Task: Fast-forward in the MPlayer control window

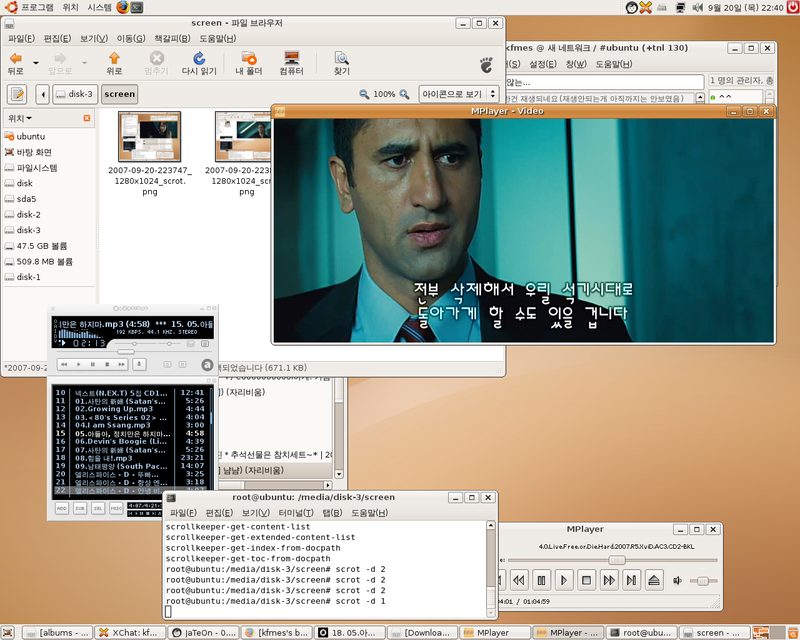Action: pyautogui.click(x=609, y=580)
